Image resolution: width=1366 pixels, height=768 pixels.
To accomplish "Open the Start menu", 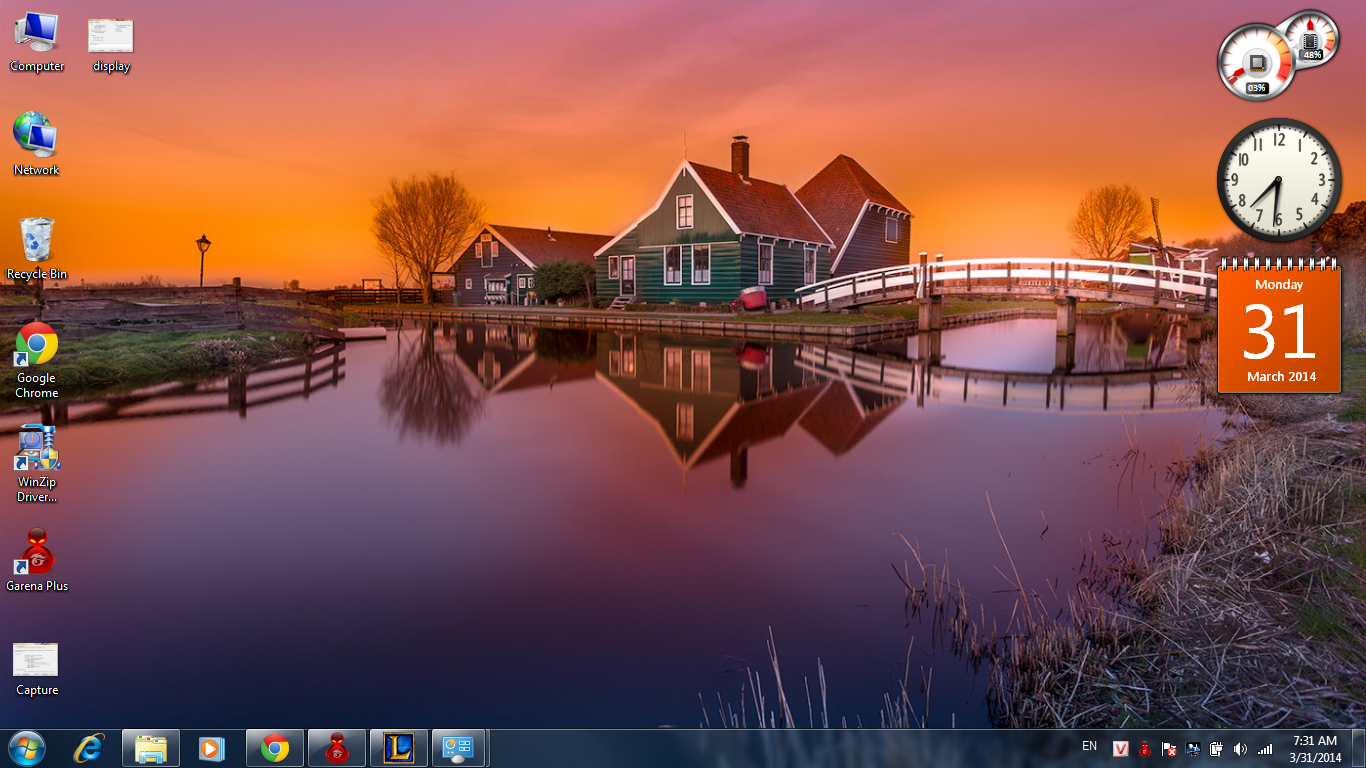I will coord(26,747).
